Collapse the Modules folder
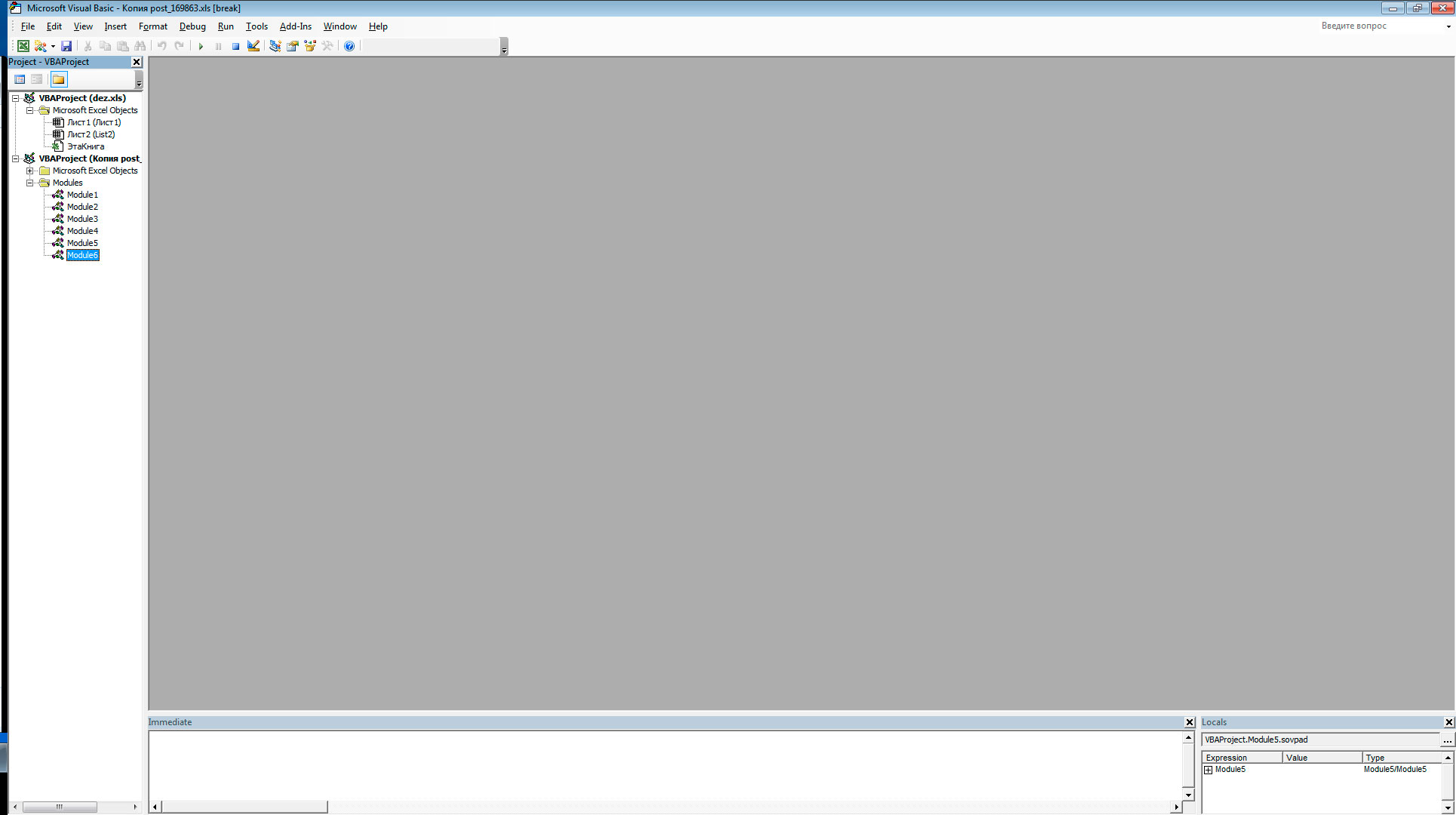 point(30,183)
